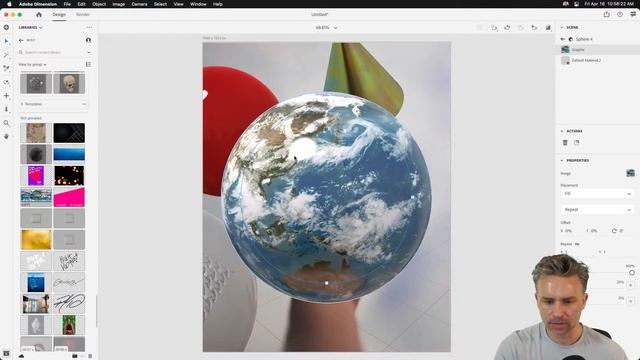This screenshot has width=640, height=360.
Task: Switch to the Design tab
Action: point(59,15)
